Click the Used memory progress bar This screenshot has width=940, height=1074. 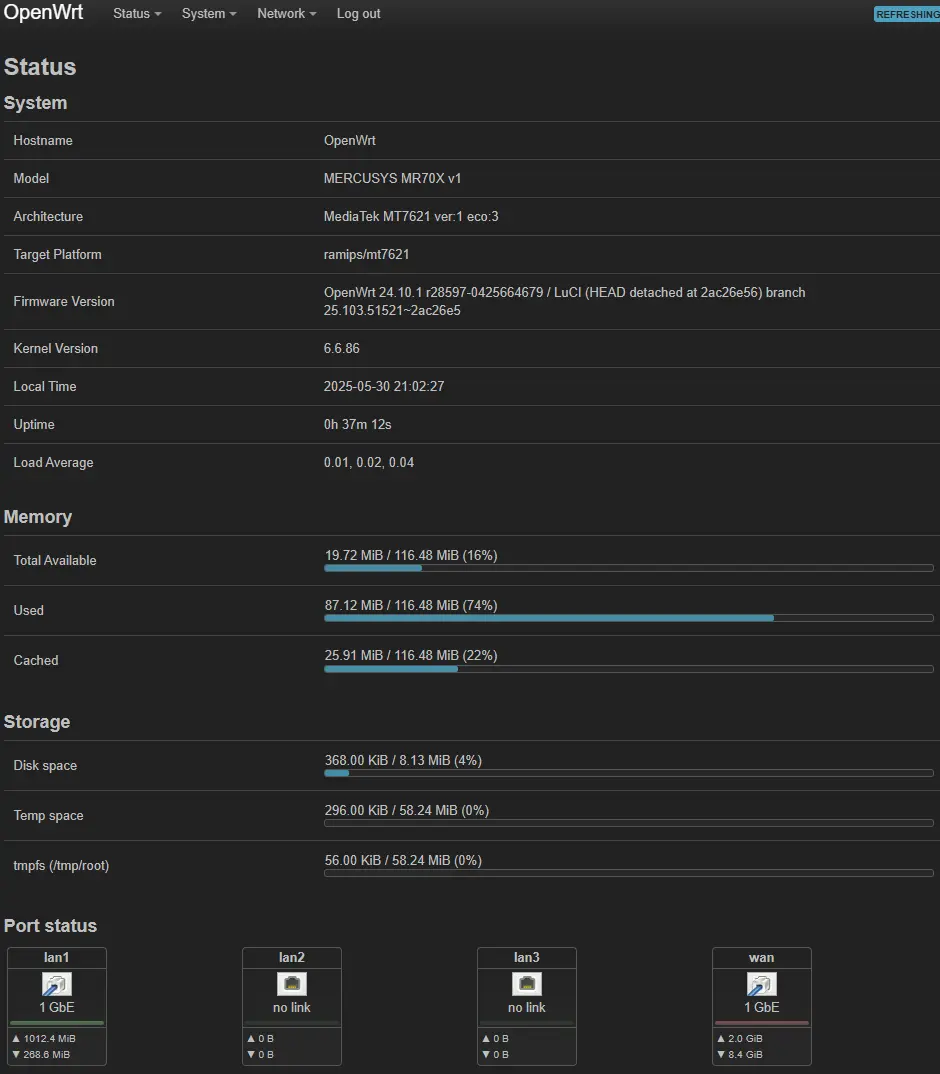(x=629, y=618)
